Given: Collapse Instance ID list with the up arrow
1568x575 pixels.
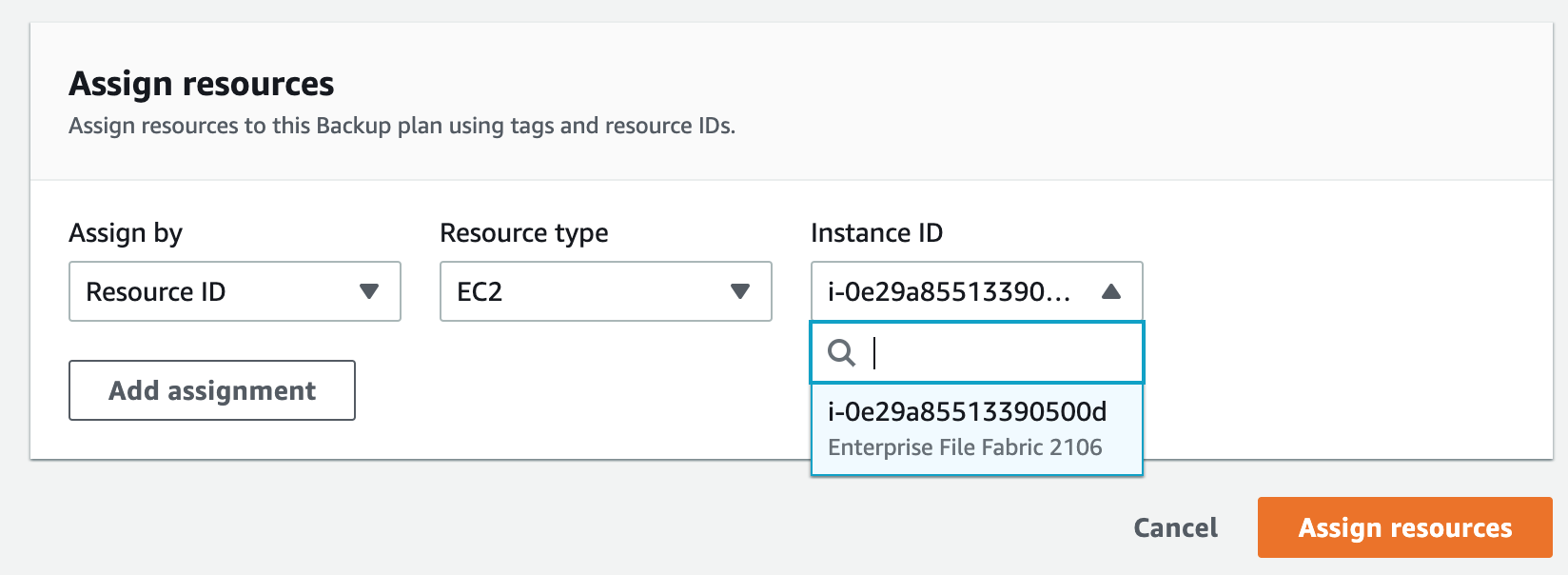Looking at the screenshot, I should pos(1110,291).
